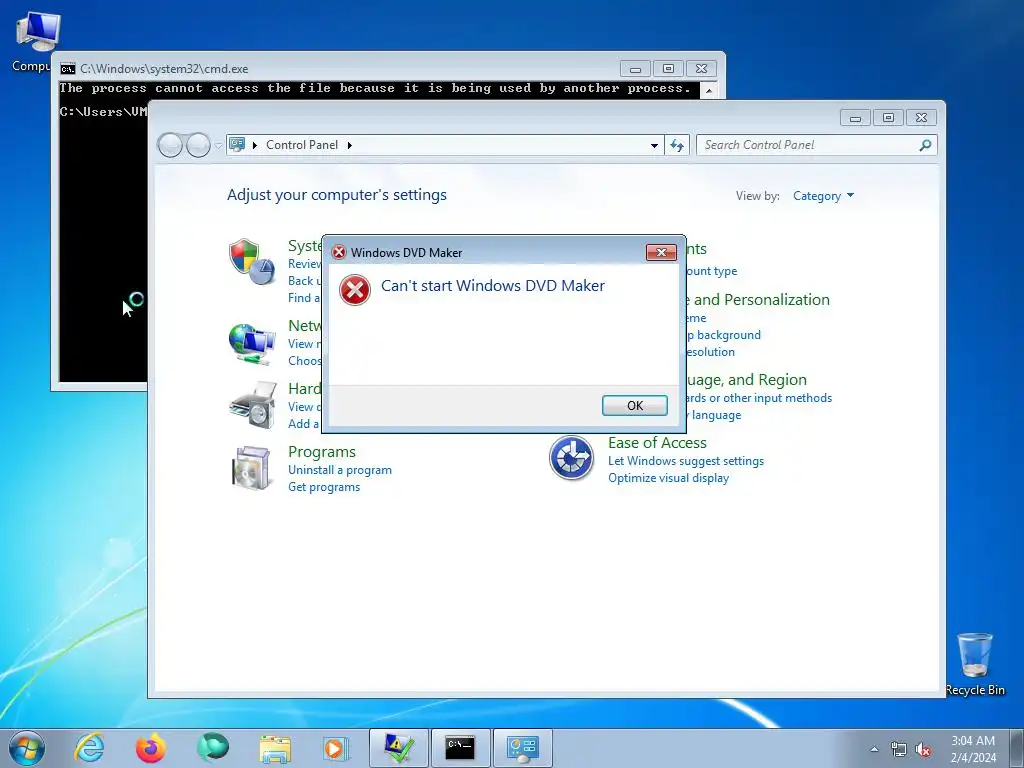
Task: Click the uage, and Region heading
Action: pos(746,380)
